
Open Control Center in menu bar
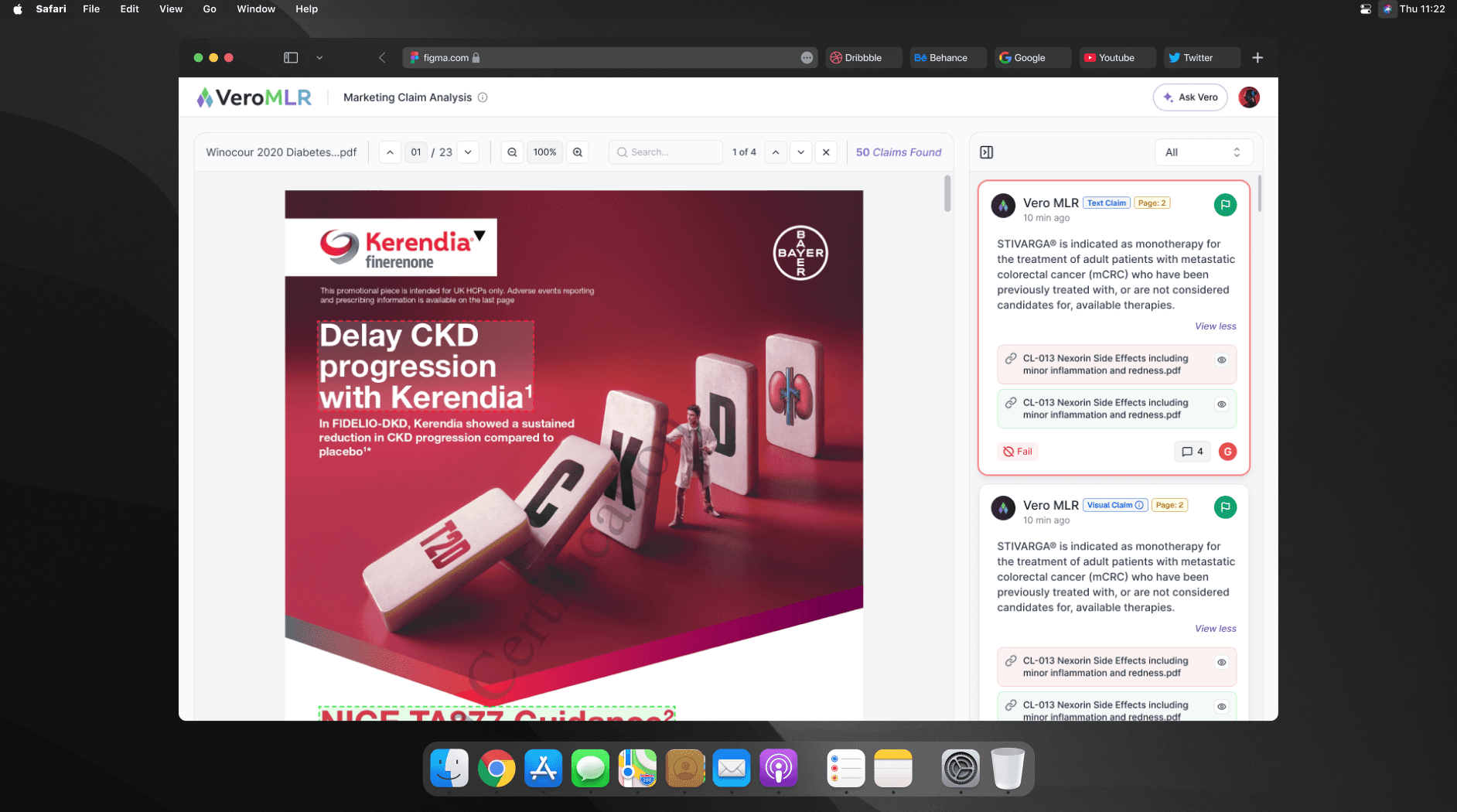[1365, 9]
